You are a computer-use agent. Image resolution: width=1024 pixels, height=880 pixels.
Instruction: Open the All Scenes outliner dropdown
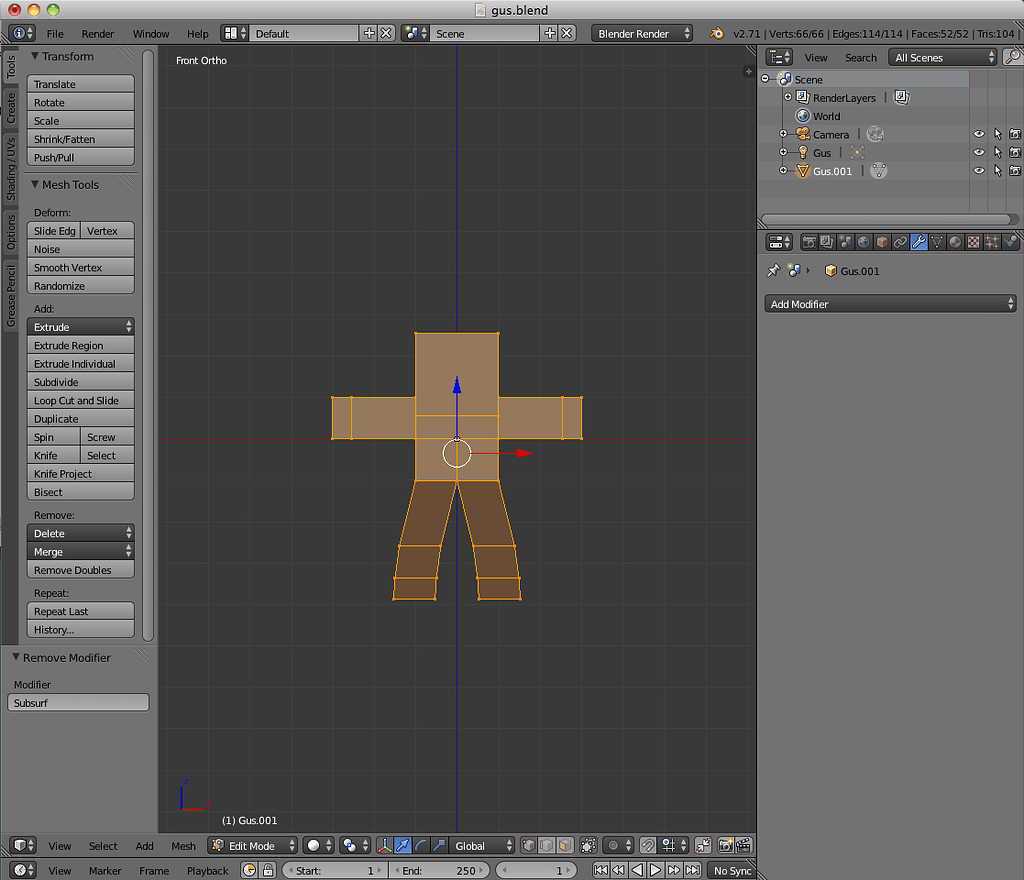[x=943, y=57]
